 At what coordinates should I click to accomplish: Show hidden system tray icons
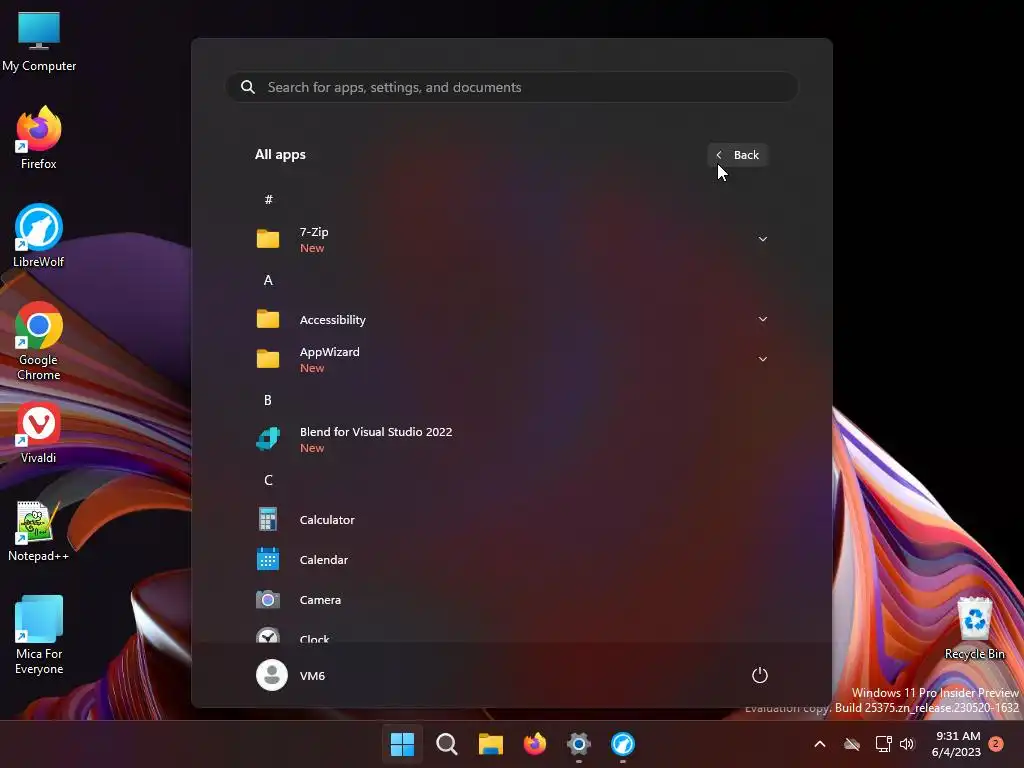click(820, 744)
